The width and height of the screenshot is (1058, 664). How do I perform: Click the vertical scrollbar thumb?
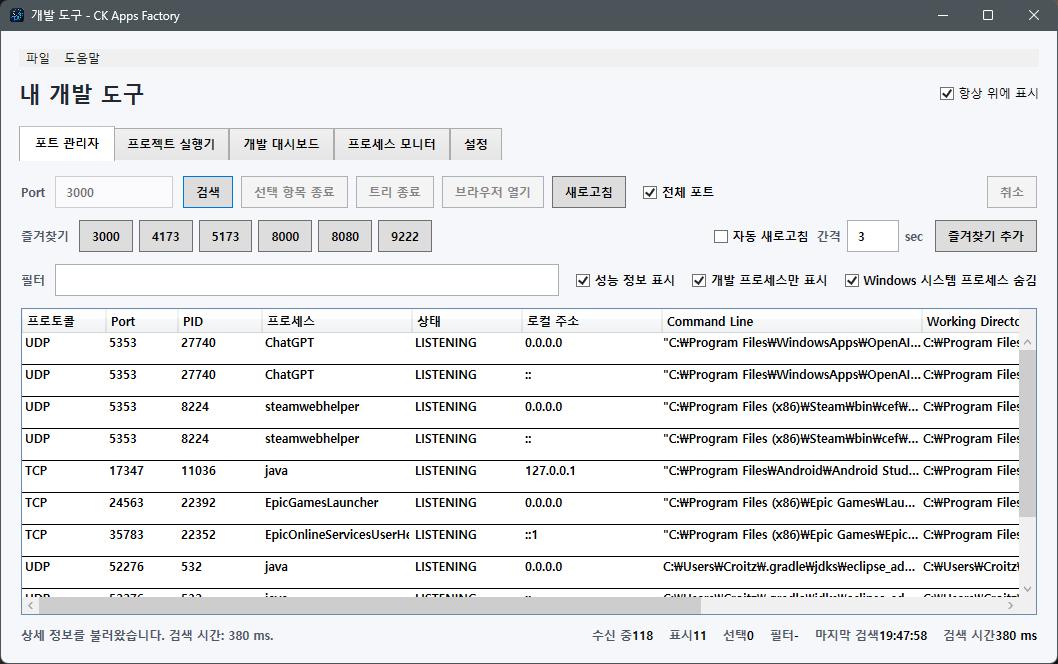pos(1028,433)
